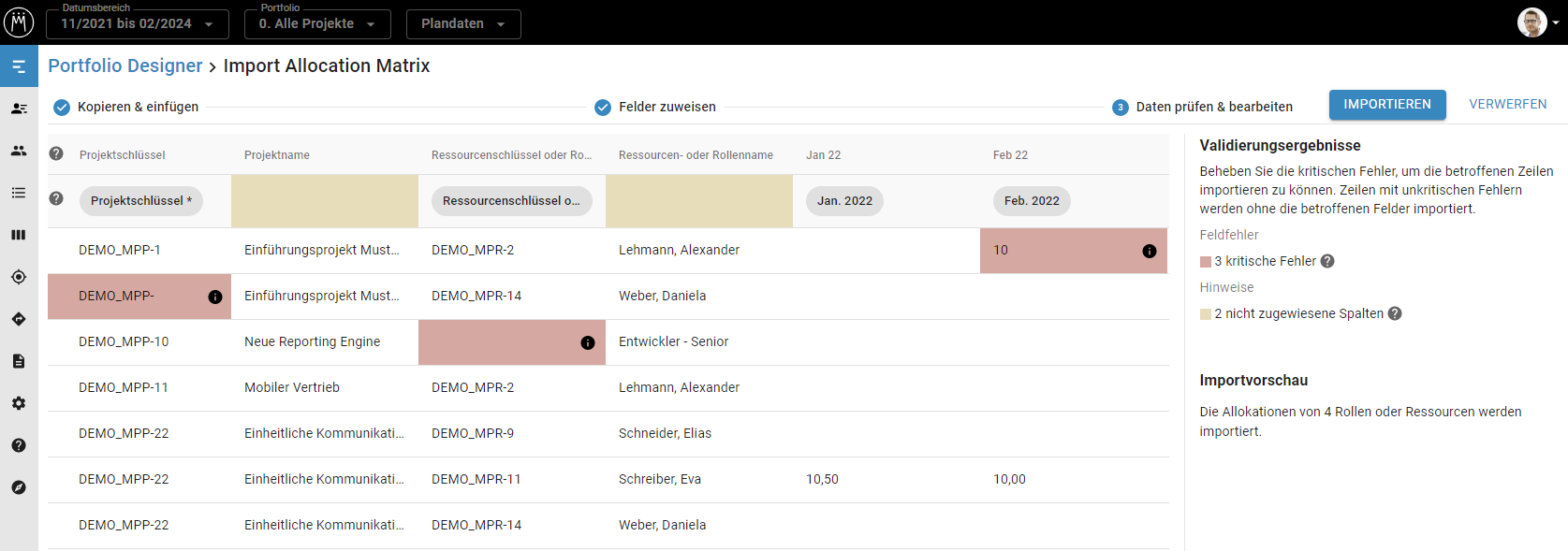This screenshot has height=551, width=1568.
Task: Click the crosshair target sidebar icon
Action: tap(19, 277)
